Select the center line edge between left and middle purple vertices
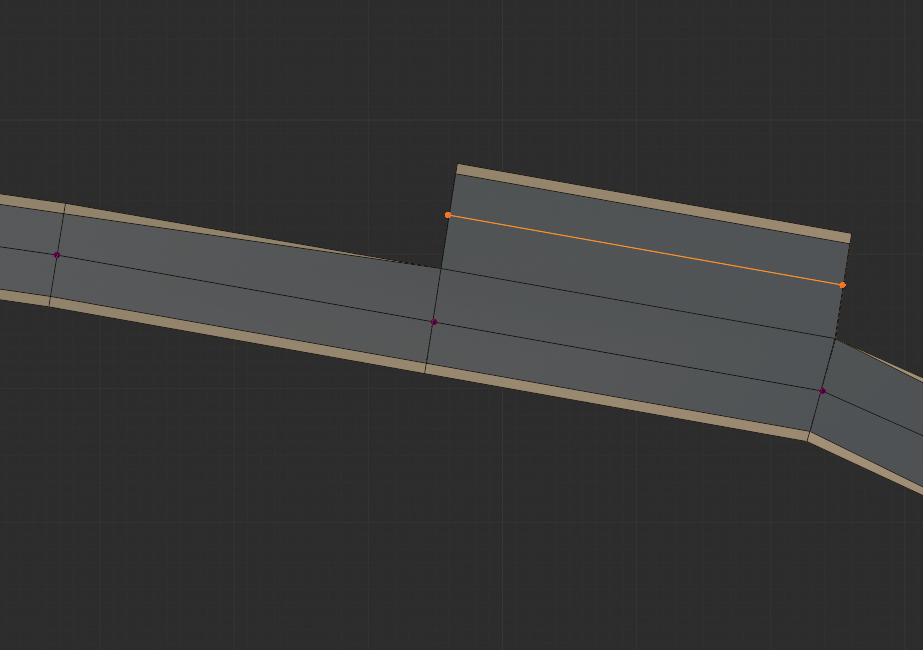This screenshot has height=650, width=923. pos(245,288)
